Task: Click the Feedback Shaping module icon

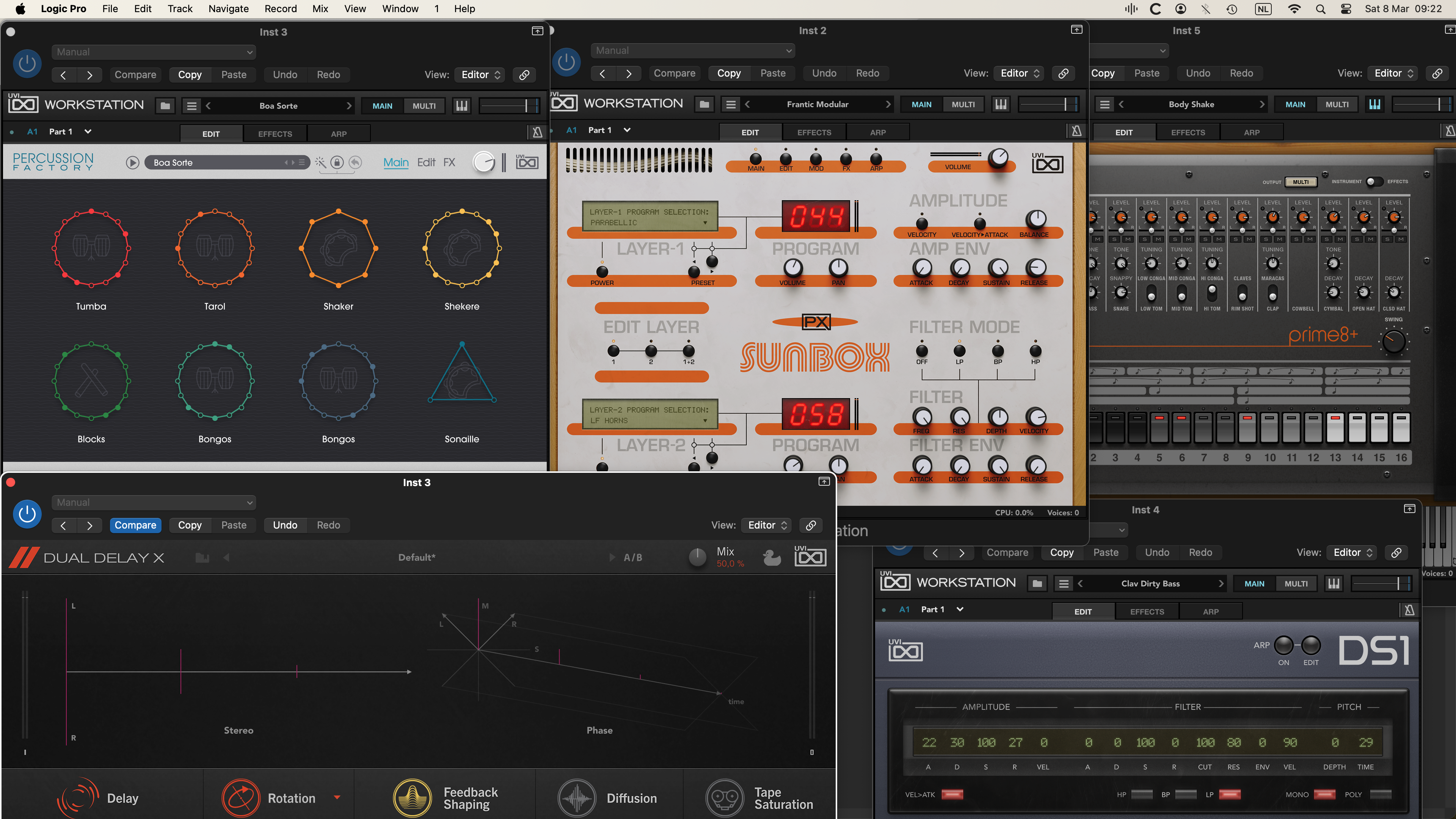Action: tap(413, 797)
